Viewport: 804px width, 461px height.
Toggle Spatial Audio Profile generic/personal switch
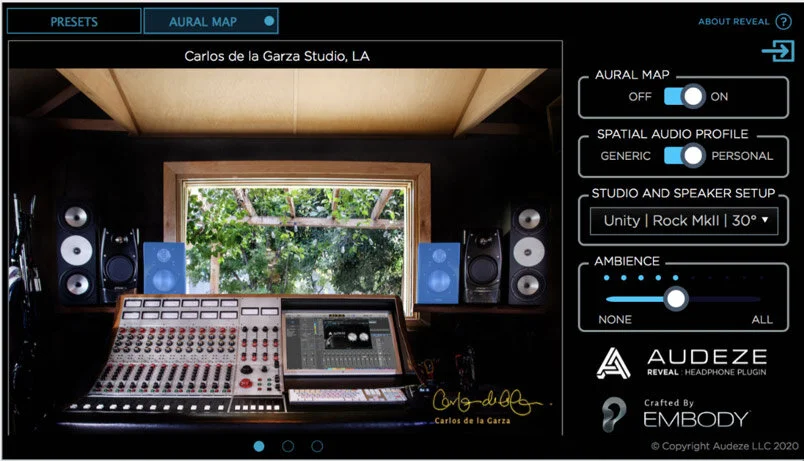684,156
